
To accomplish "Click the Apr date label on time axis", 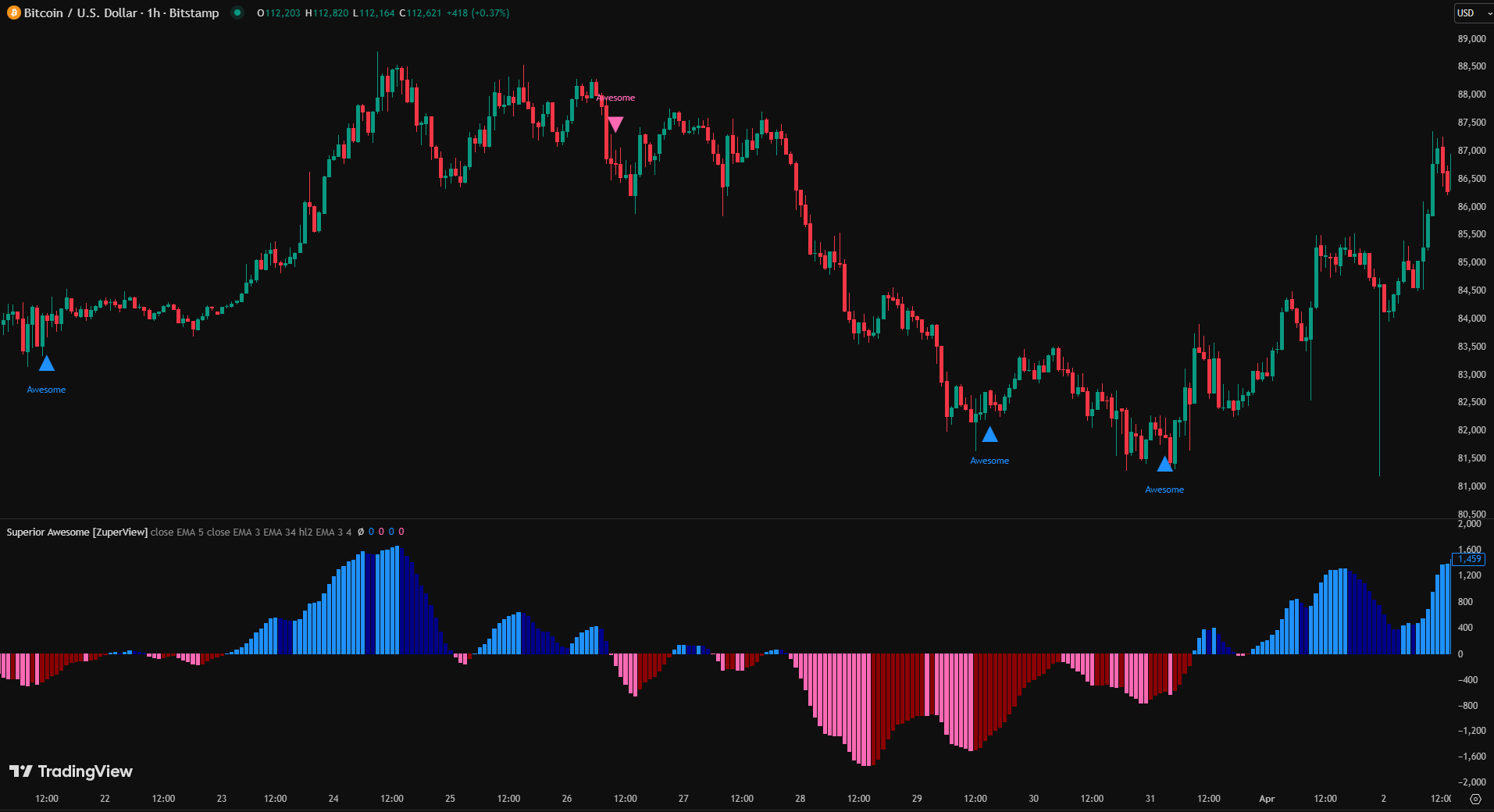I will tap(1267, 799).
